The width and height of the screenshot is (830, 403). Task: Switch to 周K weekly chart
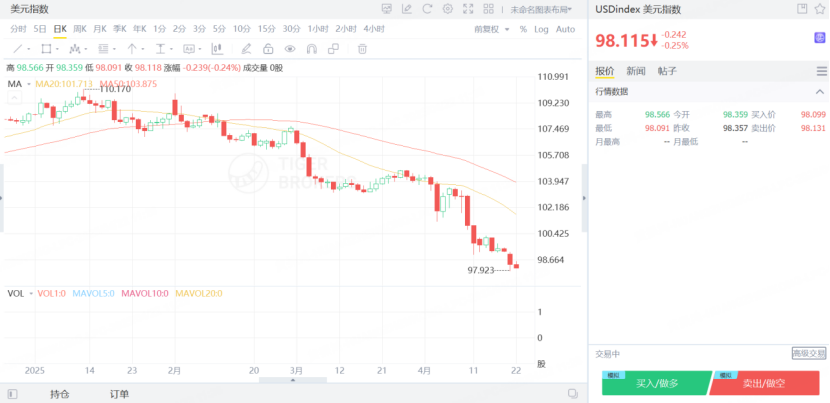(80, 29)
